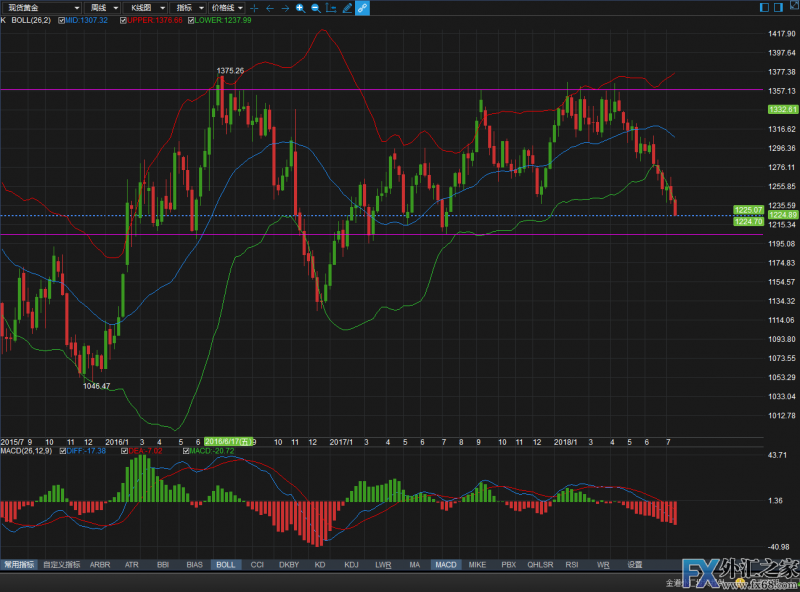Open the 自定义指标 custom indicators button

(x=59, y=565)
